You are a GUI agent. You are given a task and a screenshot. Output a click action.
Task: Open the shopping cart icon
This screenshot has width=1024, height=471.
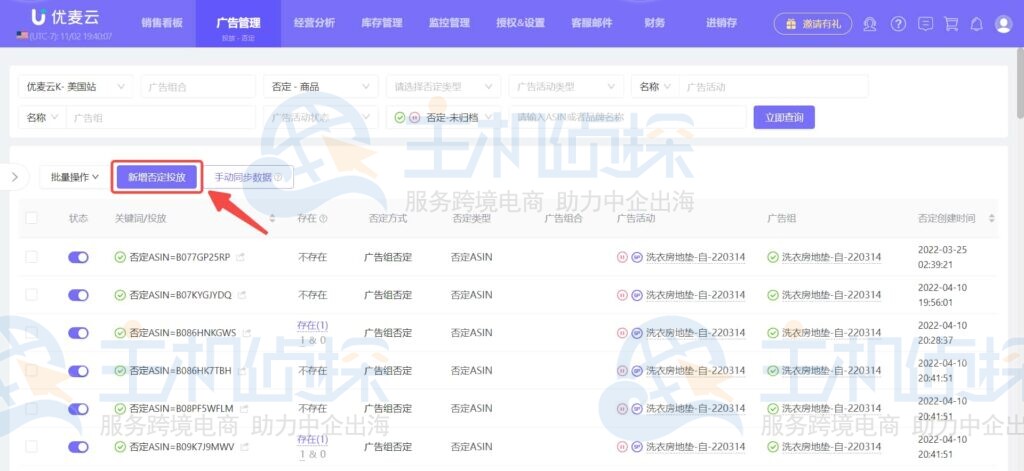(951, 23)
